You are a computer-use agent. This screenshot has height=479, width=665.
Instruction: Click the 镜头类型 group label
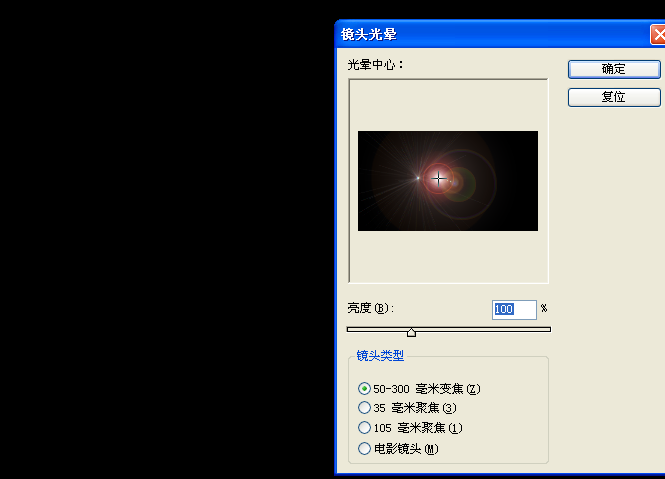click(380, 356)
